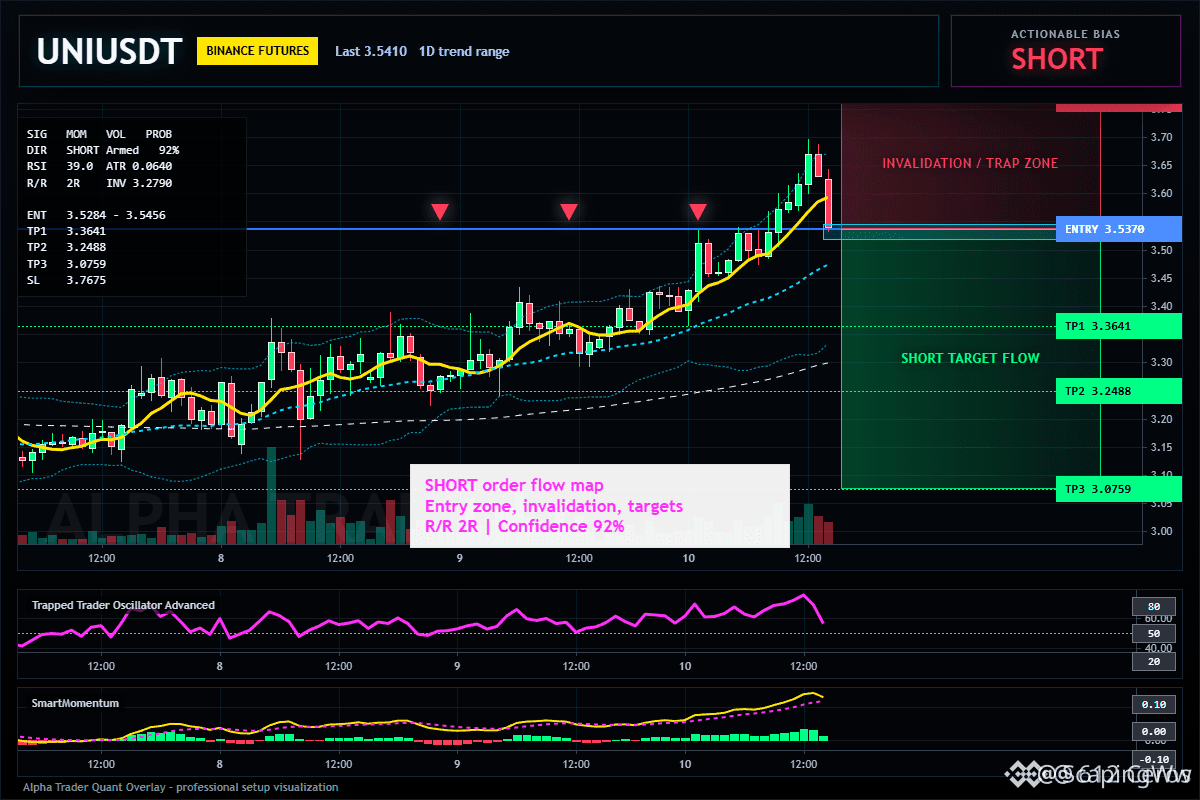Select the TP2 3.2488 row in stats panel
Viewport: 1200px width, 800px height.
[66, 247]
